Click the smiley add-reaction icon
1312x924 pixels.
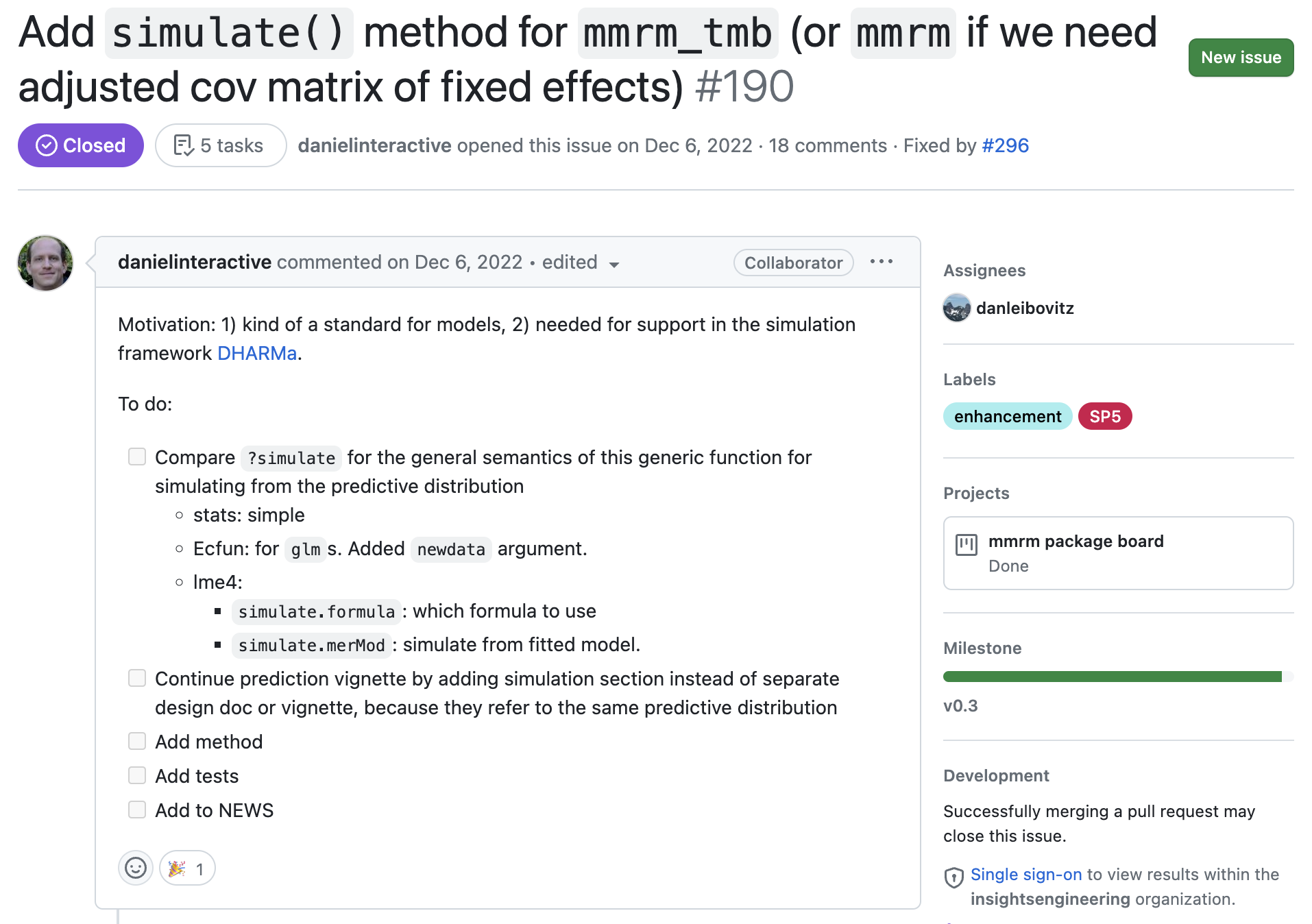pos(135,868)
